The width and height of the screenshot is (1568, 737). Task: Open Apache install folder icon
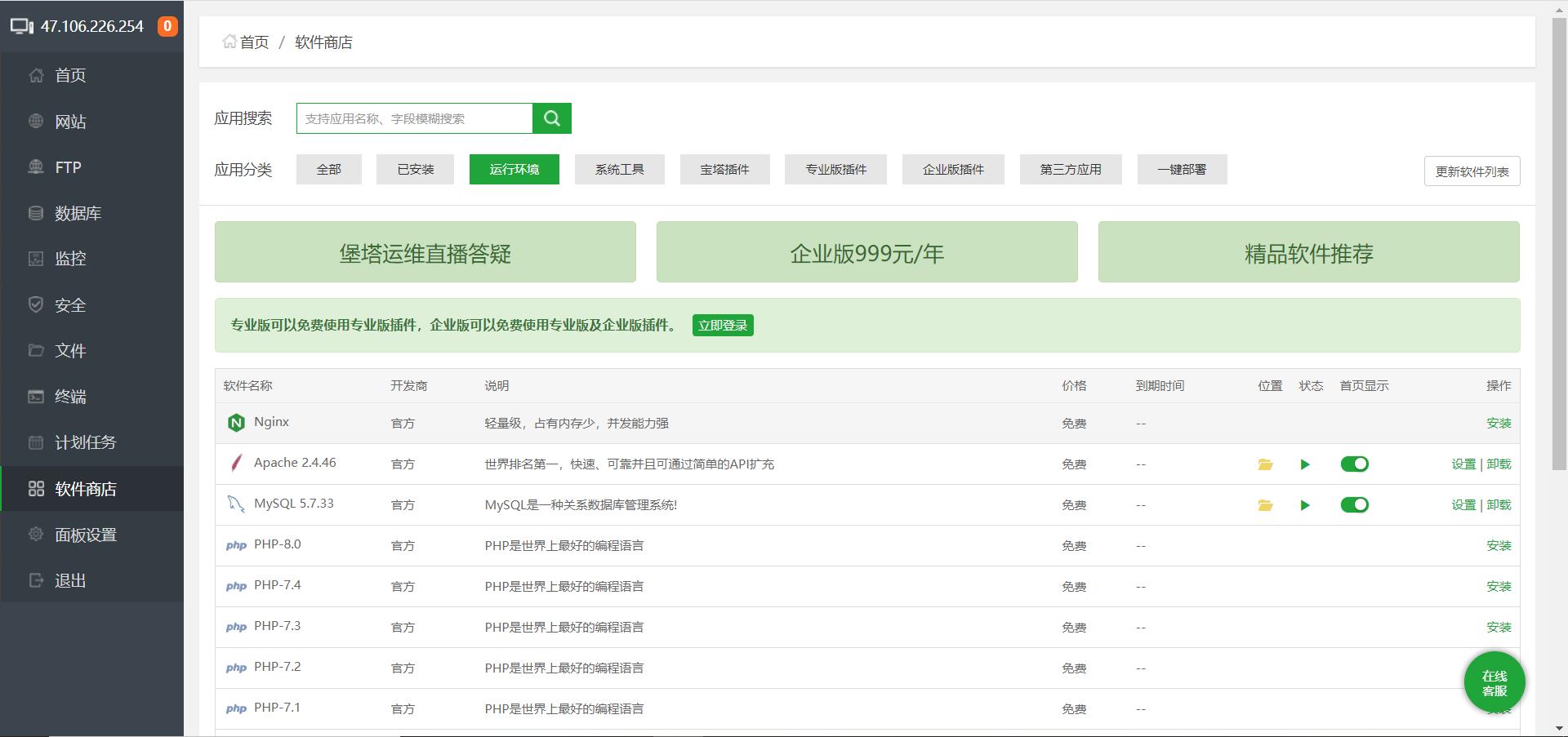click(1265, 464)
